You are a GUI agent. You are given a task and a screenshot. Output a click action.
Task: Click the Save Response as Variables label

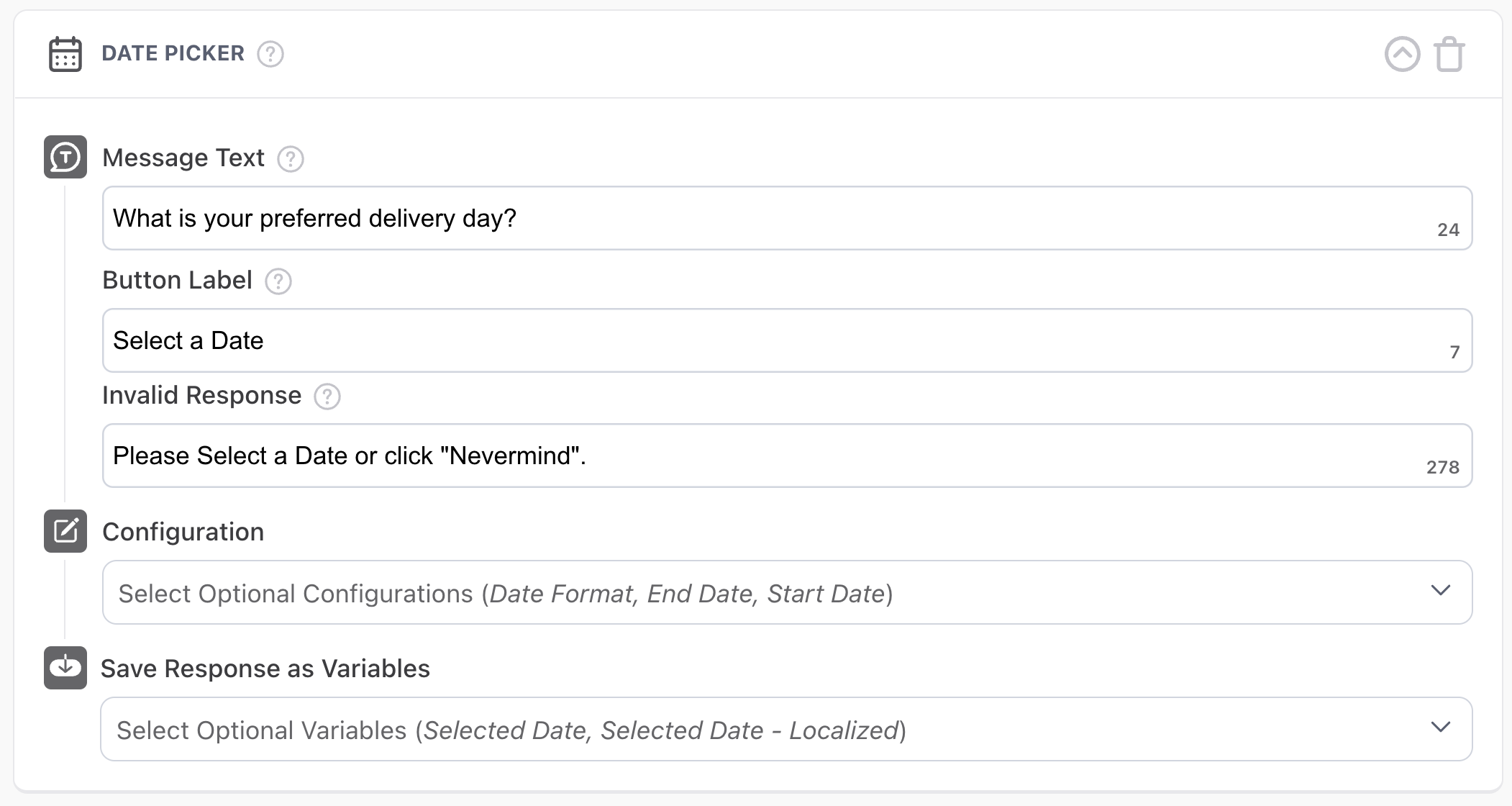click(x=265, y=669)
